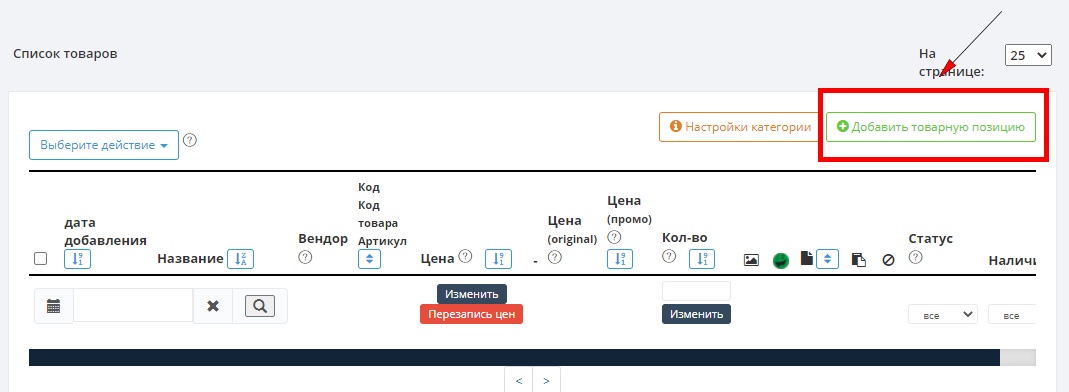Click the horizontal dark scrollbar
Viewport: 1069px width, 392px height.
coord(514,357)
